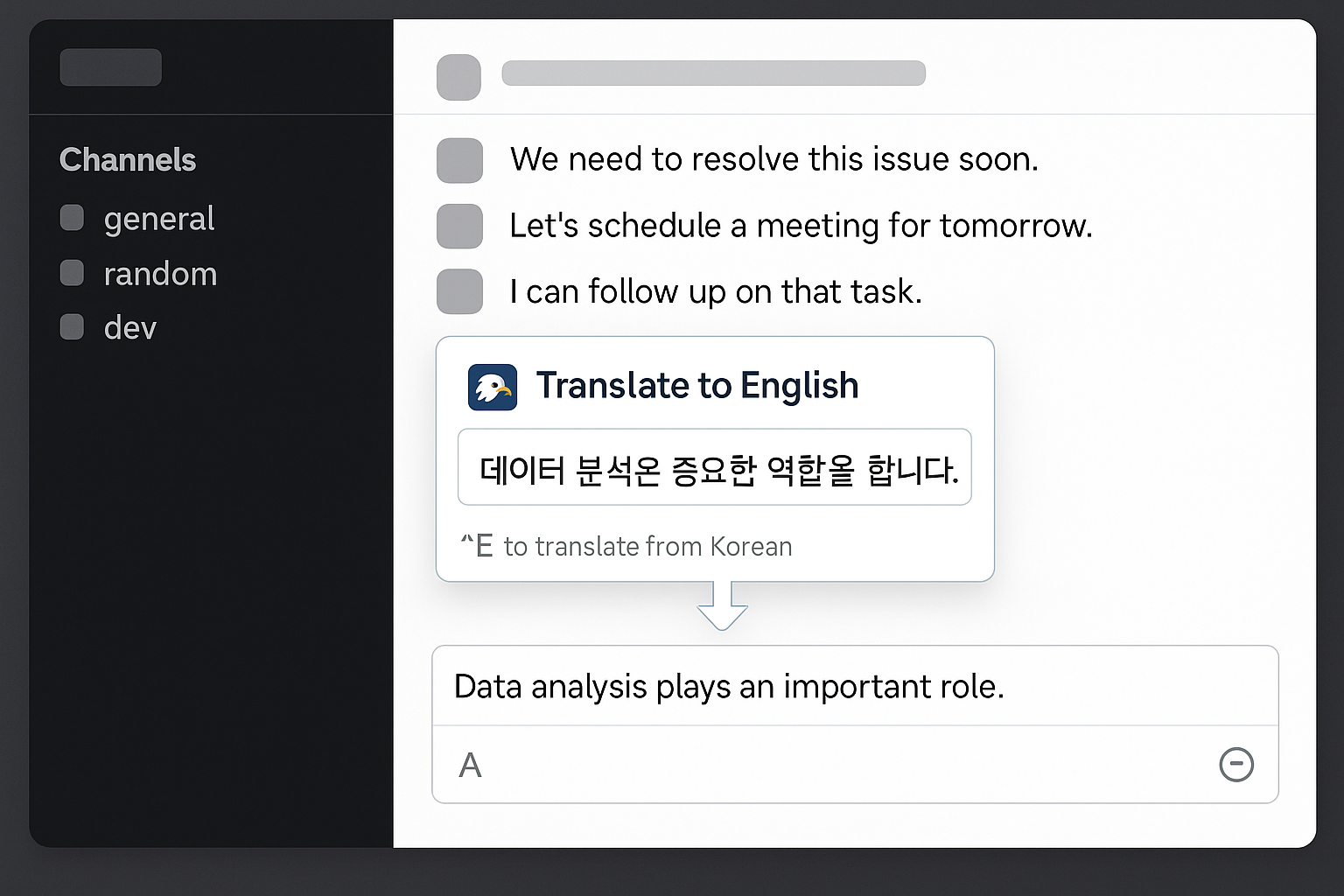1344x896 pixels.
Task: Click the square icon beside dev channel
Action: click(x=72, y=327)
